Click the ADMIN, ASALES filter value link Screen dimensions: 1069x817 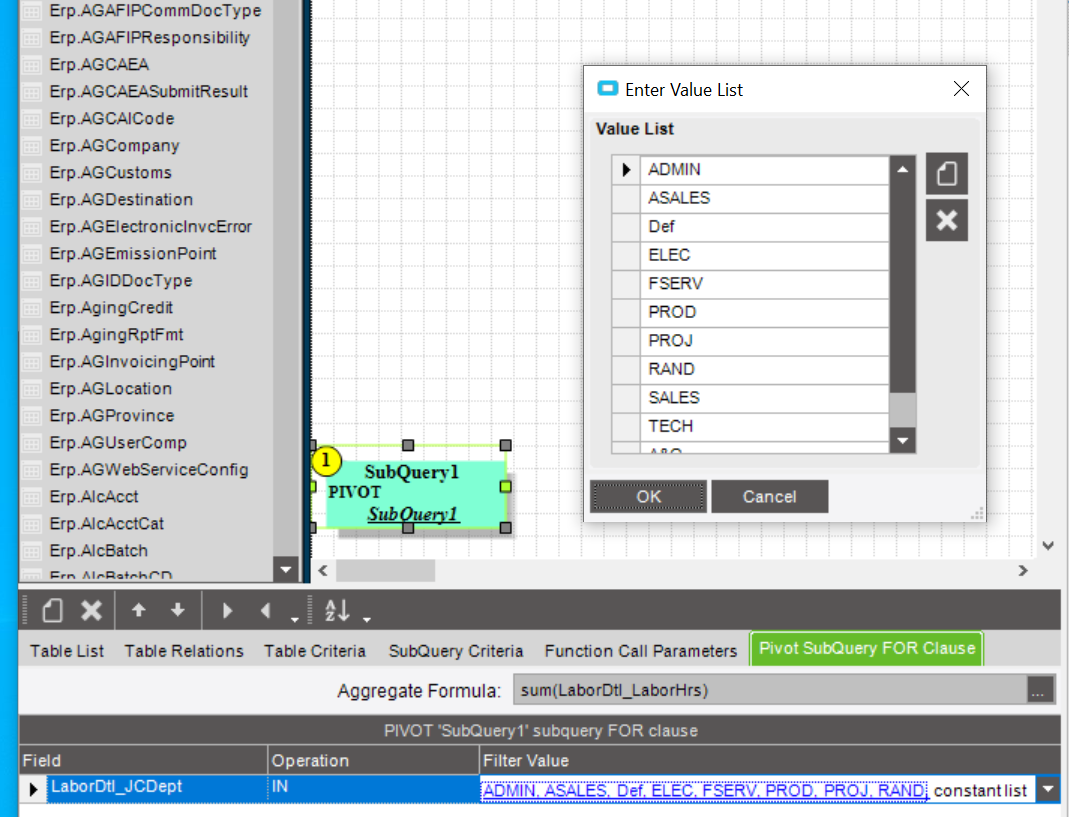tap(704, 790)
